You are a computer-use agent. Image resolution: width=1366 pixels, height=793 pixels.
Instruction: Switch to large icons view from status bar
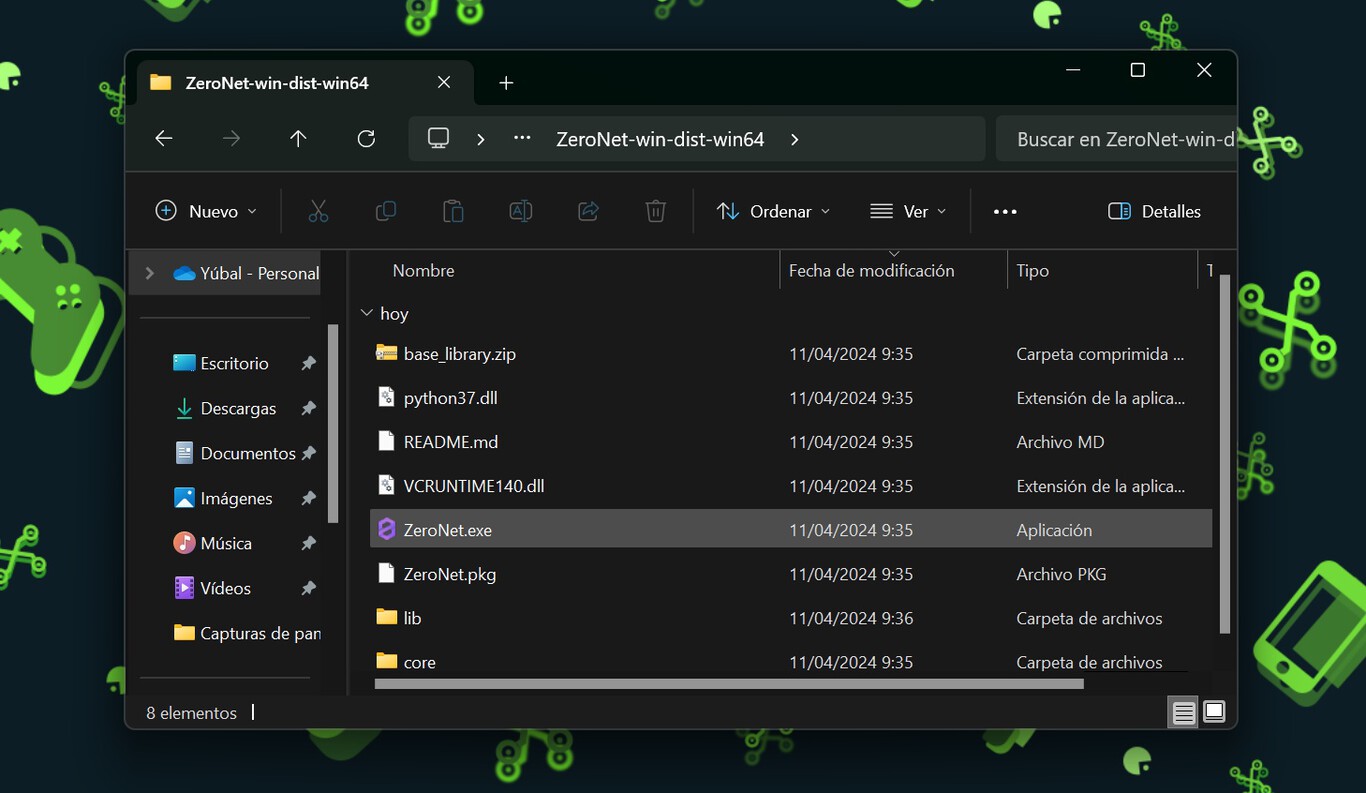point(1213,711)
